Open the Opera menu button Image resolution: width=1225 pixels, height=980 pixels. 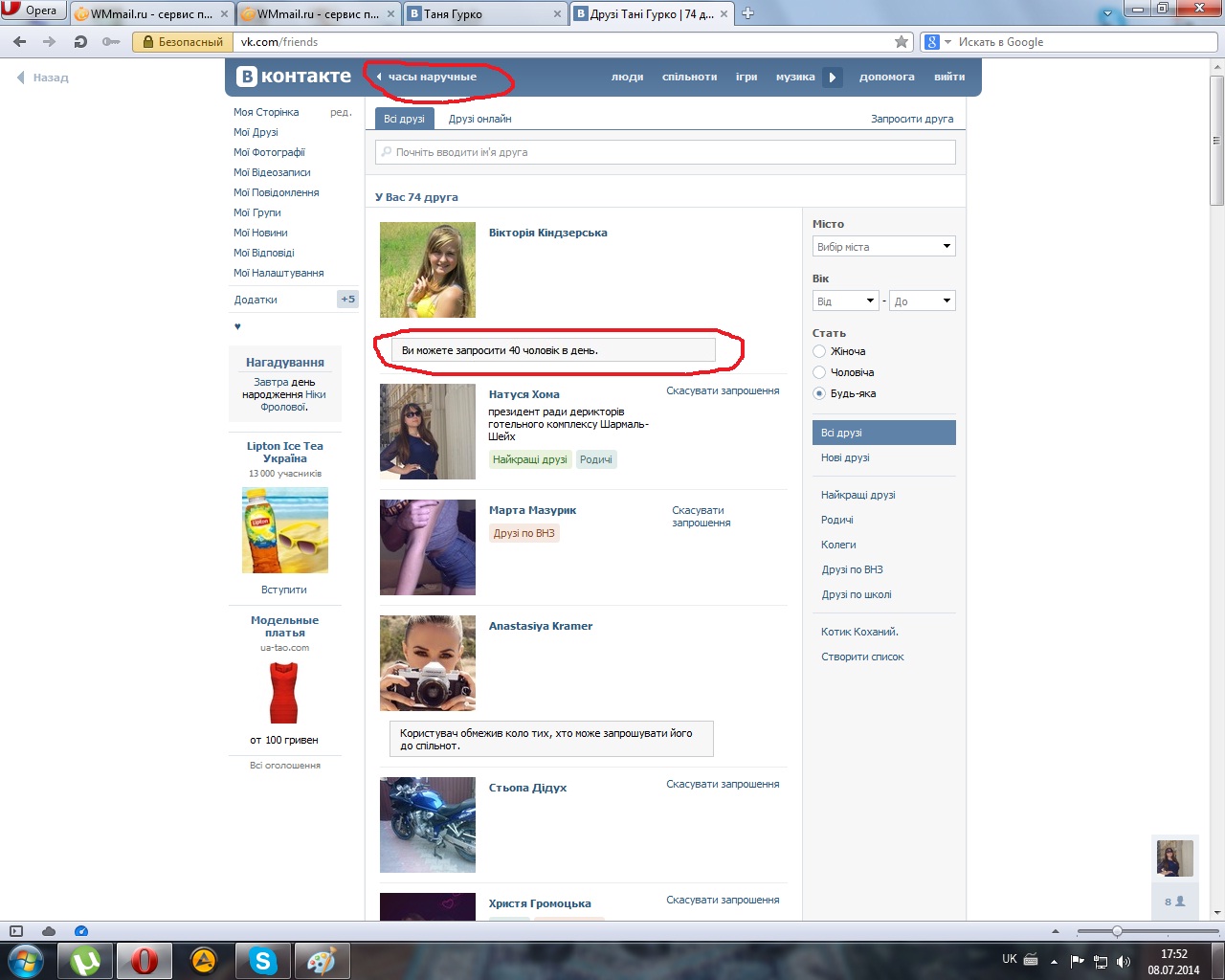coord(33,11)
